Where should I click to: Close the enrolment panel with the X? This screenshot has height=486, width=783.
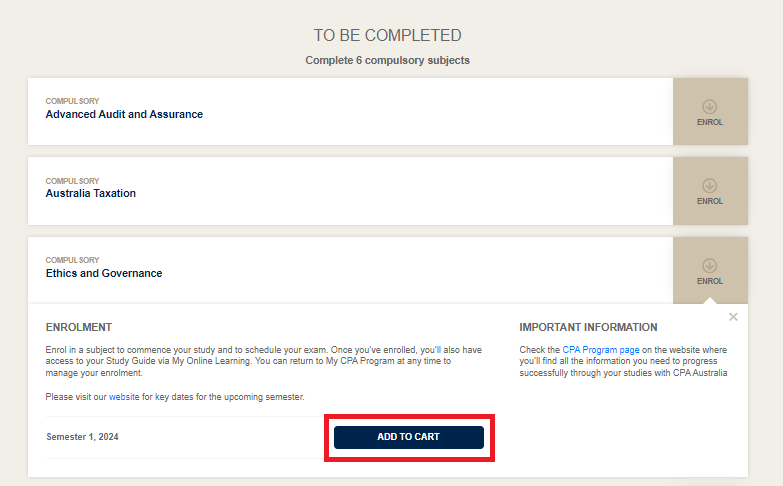[x=733, y=317]
